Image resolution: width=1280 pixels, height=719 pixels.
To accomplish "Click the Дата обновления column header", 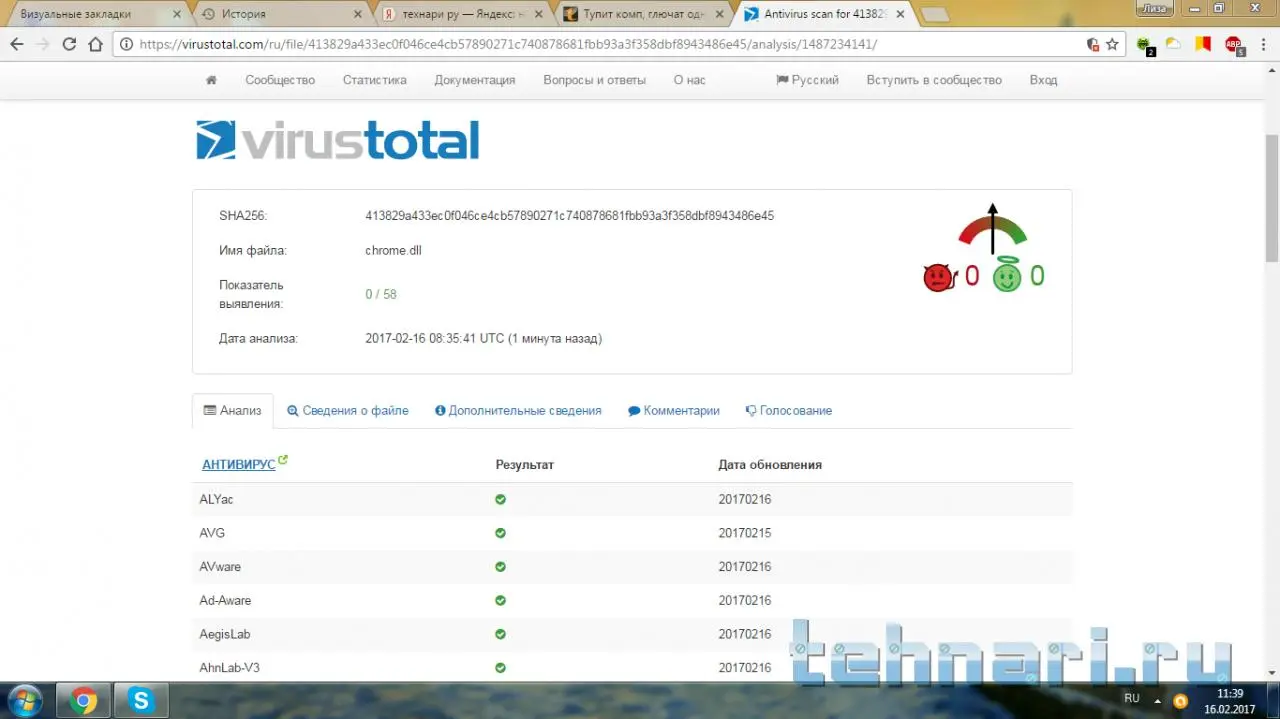I will [x=770, y=465].
